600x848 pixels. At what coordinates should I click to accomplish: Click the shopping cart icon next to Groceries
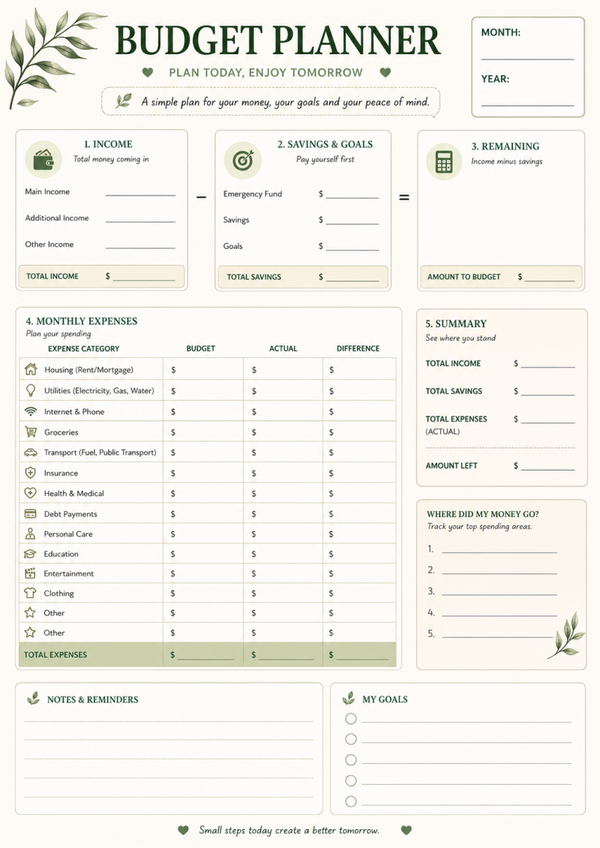point(31,432)
